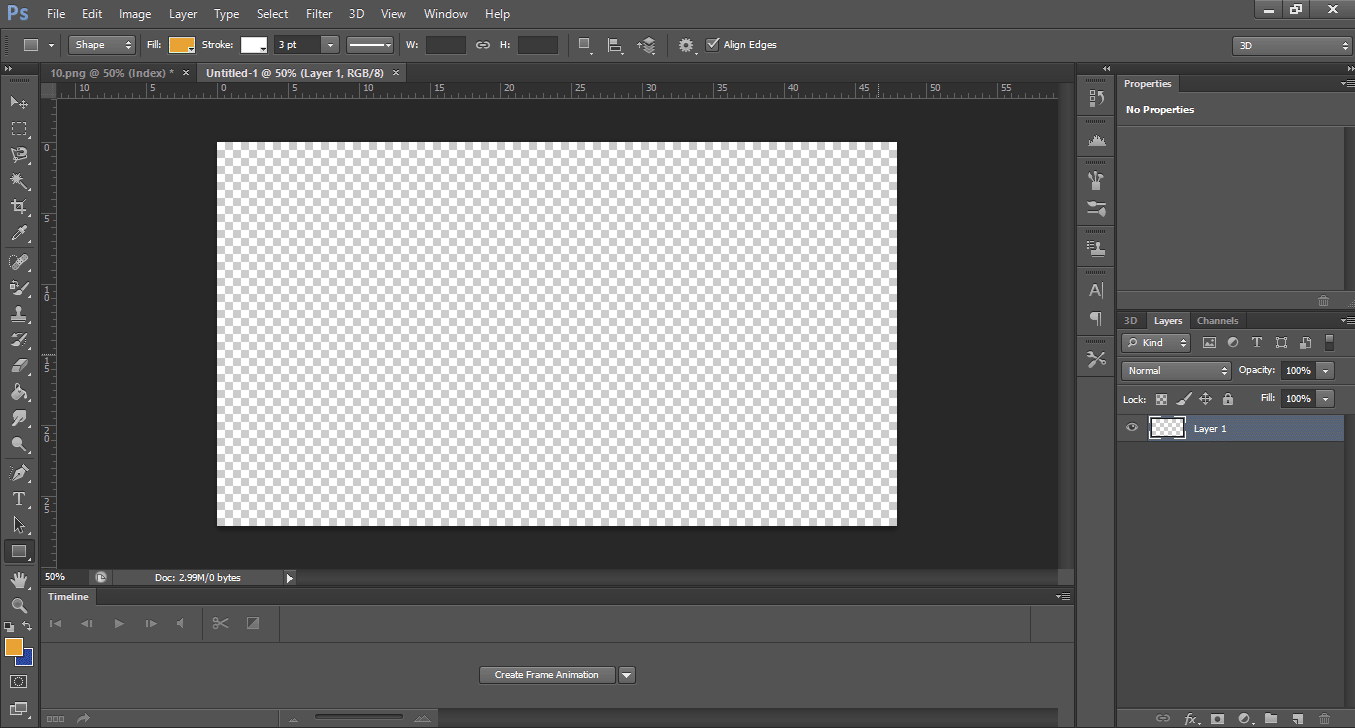Screen dimensions: 1355x728
Task: Open shape geometry options gear
Action: pyautogui.click(x=686, y=45)
